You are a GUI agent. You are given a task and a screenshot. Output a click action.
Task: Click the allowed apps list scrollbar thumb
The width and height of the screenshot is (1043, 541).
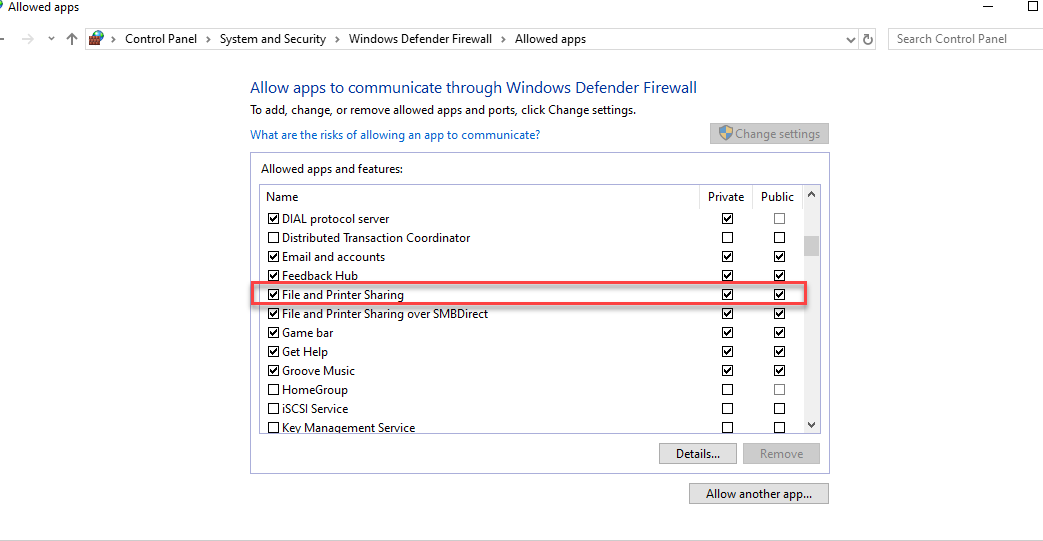(x=811, y=246)
